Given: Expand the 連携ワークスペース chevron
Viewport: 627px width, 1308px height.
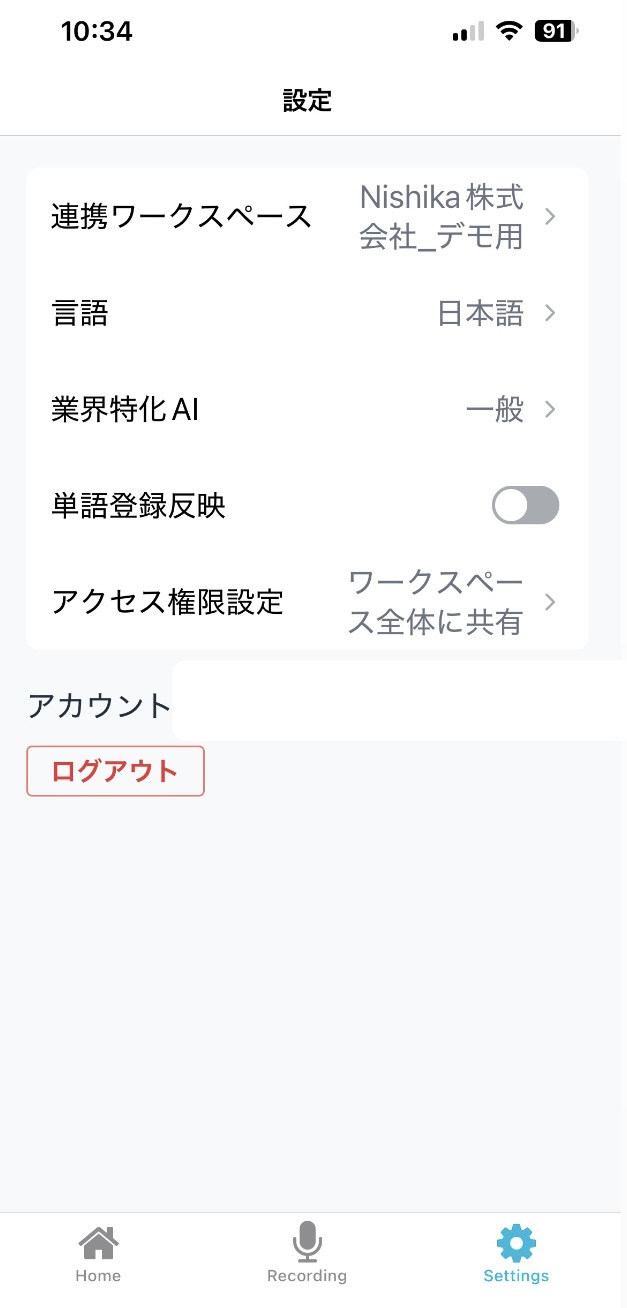Looking at the screenshot, I should pyautogui.click(x=550, y=216).
